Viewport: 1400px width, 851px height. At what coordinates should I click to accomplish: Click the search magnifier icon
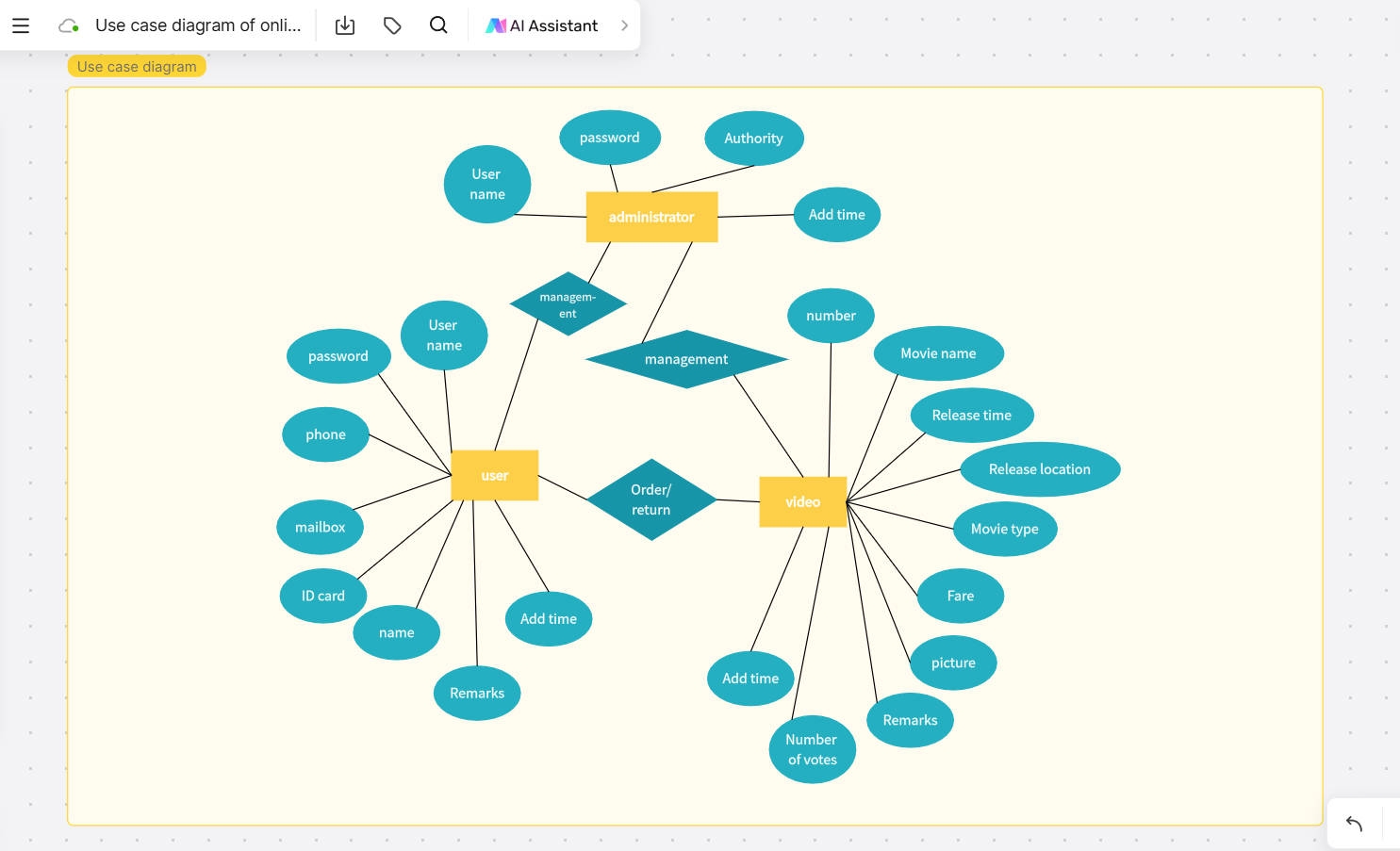point(438,25)
